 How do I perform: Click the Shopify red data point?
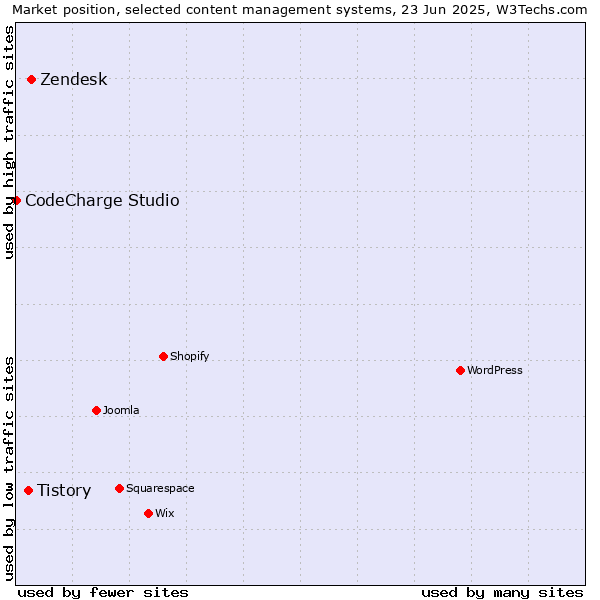pyautogui.click(x=163, y=357)
